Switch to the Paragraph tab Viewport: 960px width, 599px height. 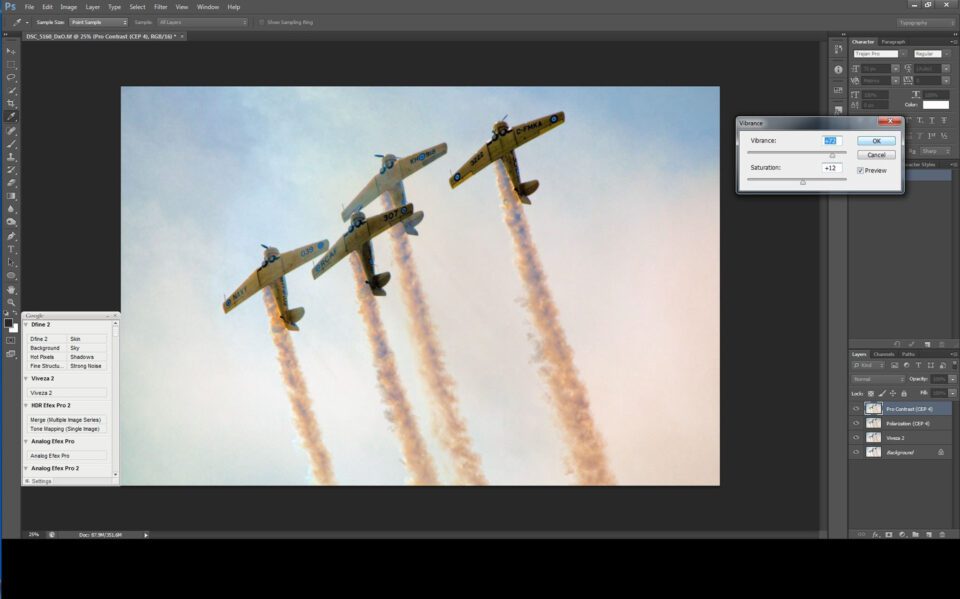pos(893,42)
